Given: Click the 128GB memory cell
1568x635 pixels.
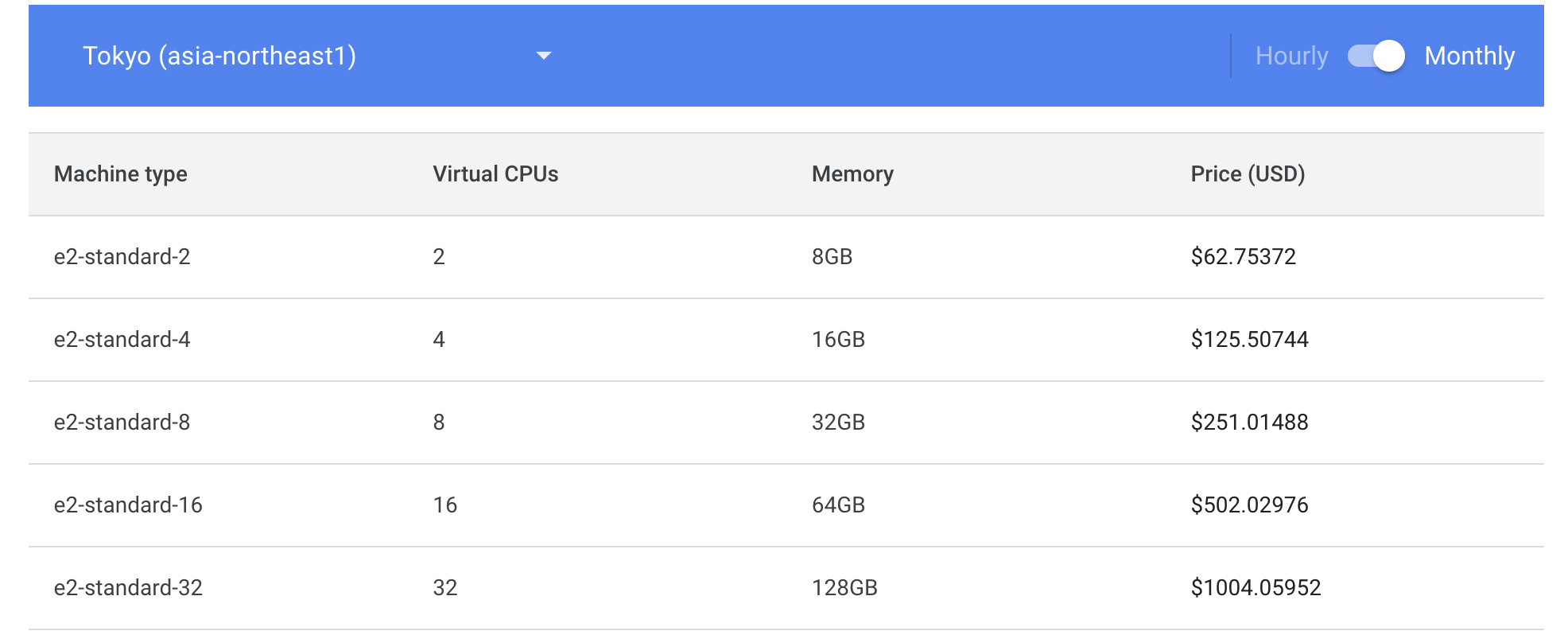Looking at the screenshot, I should coord(844,588).
